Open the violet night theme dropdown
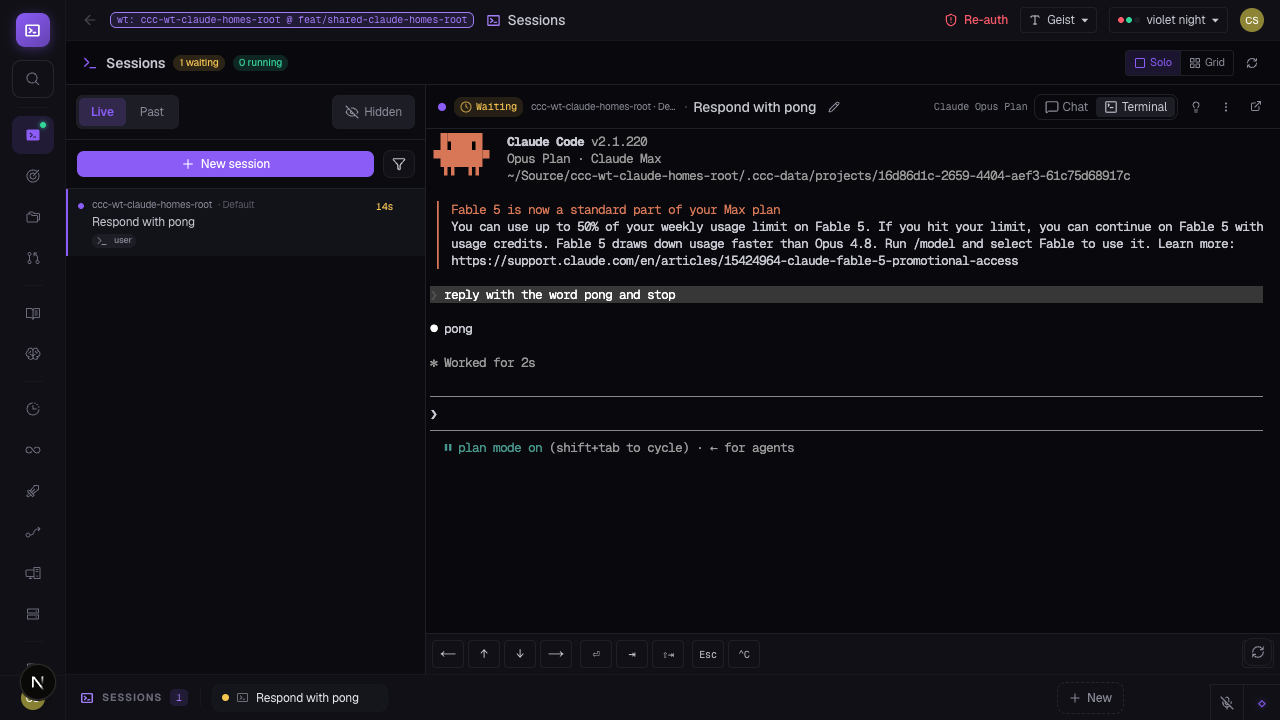 click(1168, 20)
